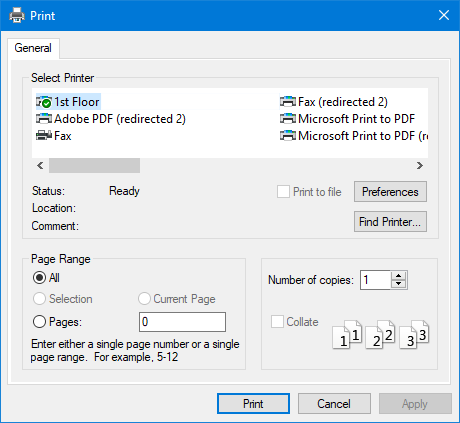Open printer Preferences
The height and width of the screenshot is (423, 460).
pos(390,192)
